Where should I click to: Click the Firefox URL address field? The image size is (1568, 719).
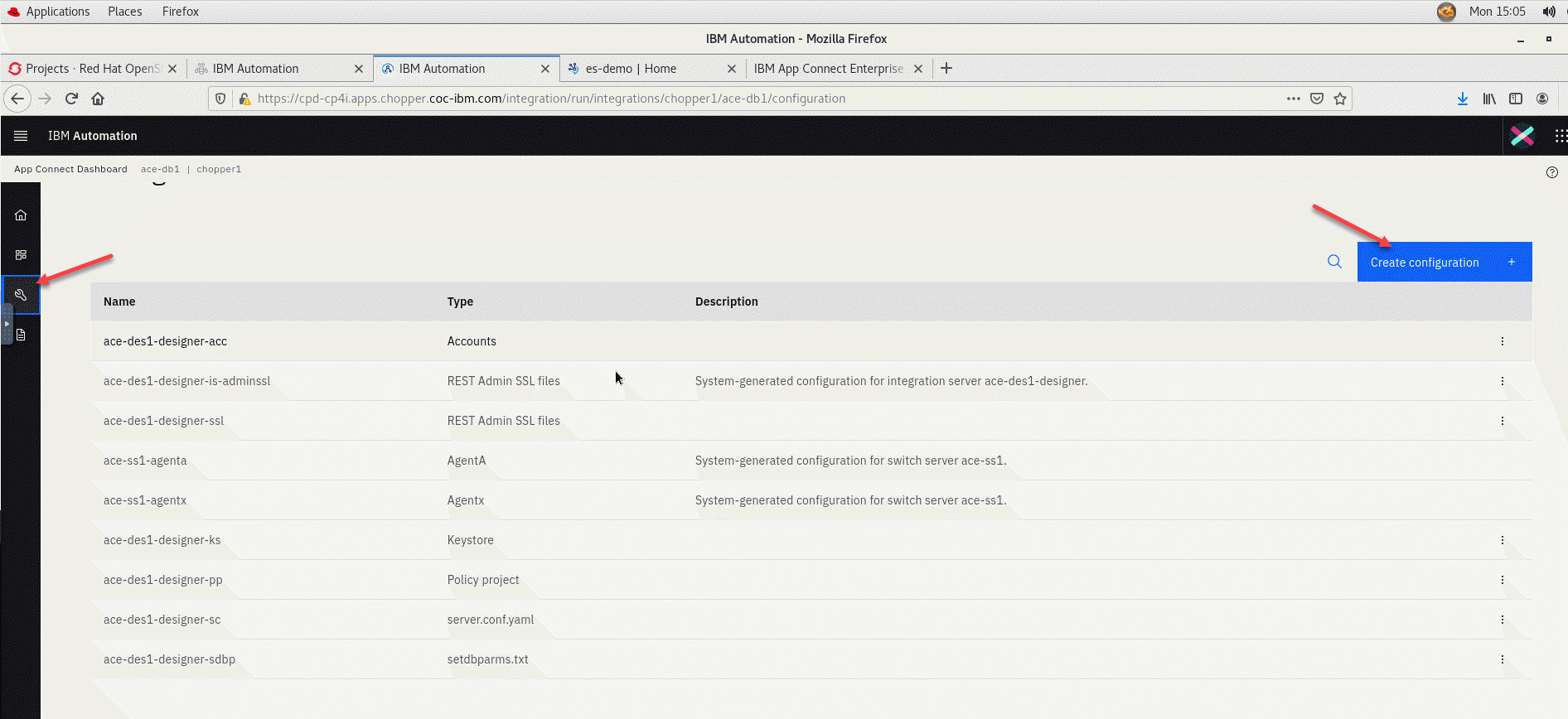click(746, 99)
